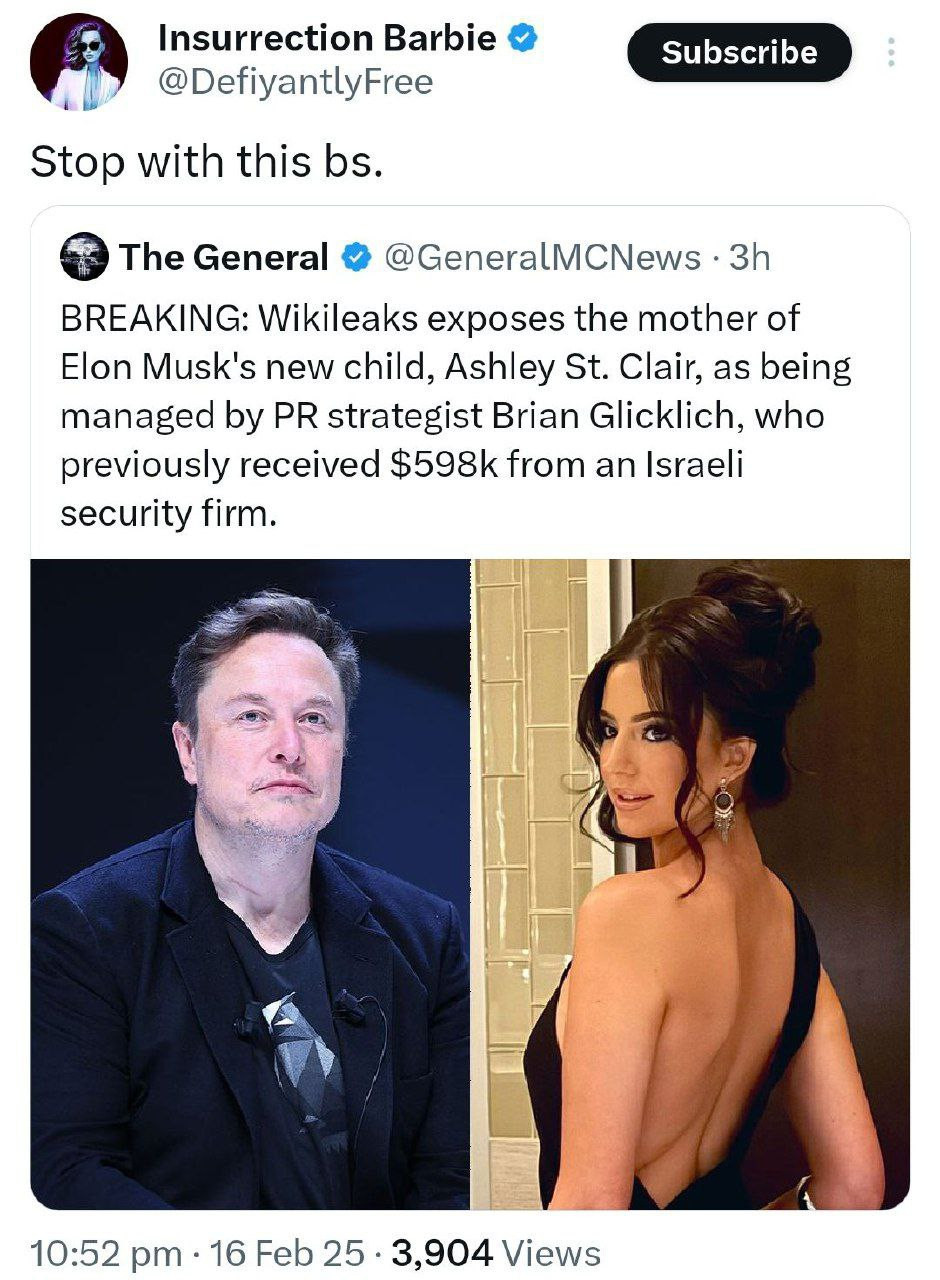Click the @DefiyantlyFree handle
This screenshot has height=1280, width=940.
[296, 82]
